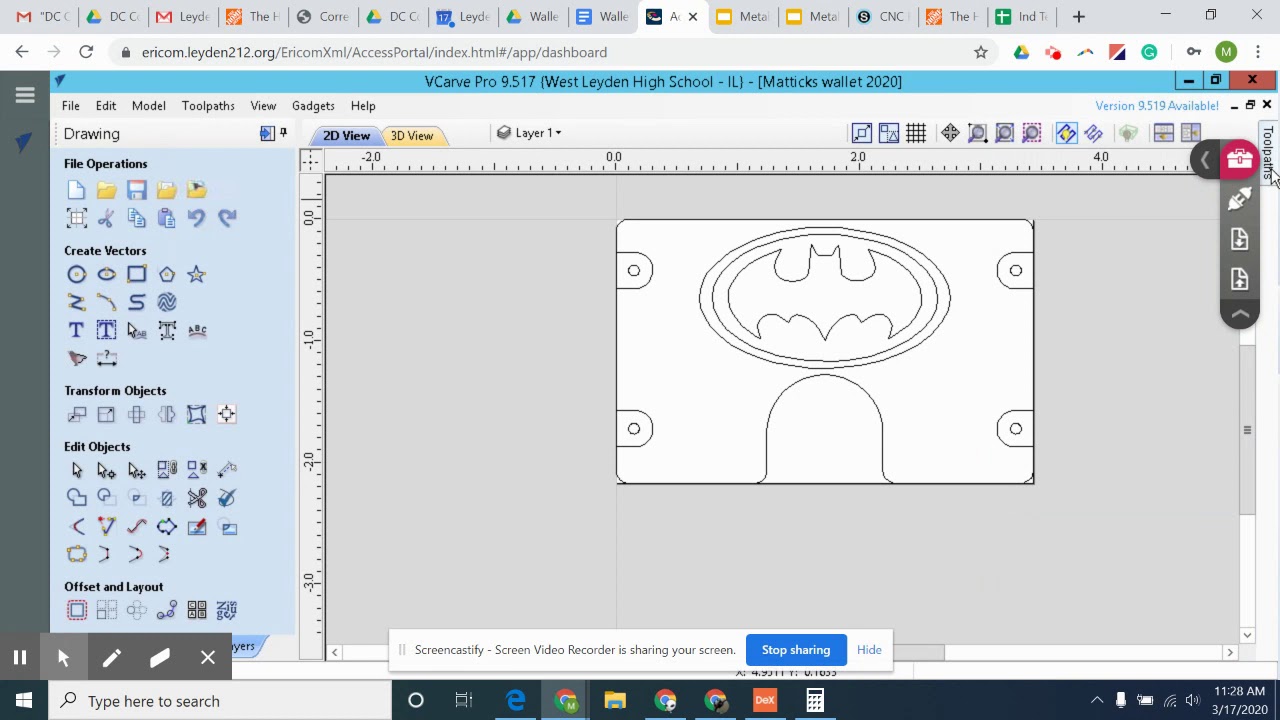
Task: Toggle the tile windows horizontally icon
Action: [1163, 133]
